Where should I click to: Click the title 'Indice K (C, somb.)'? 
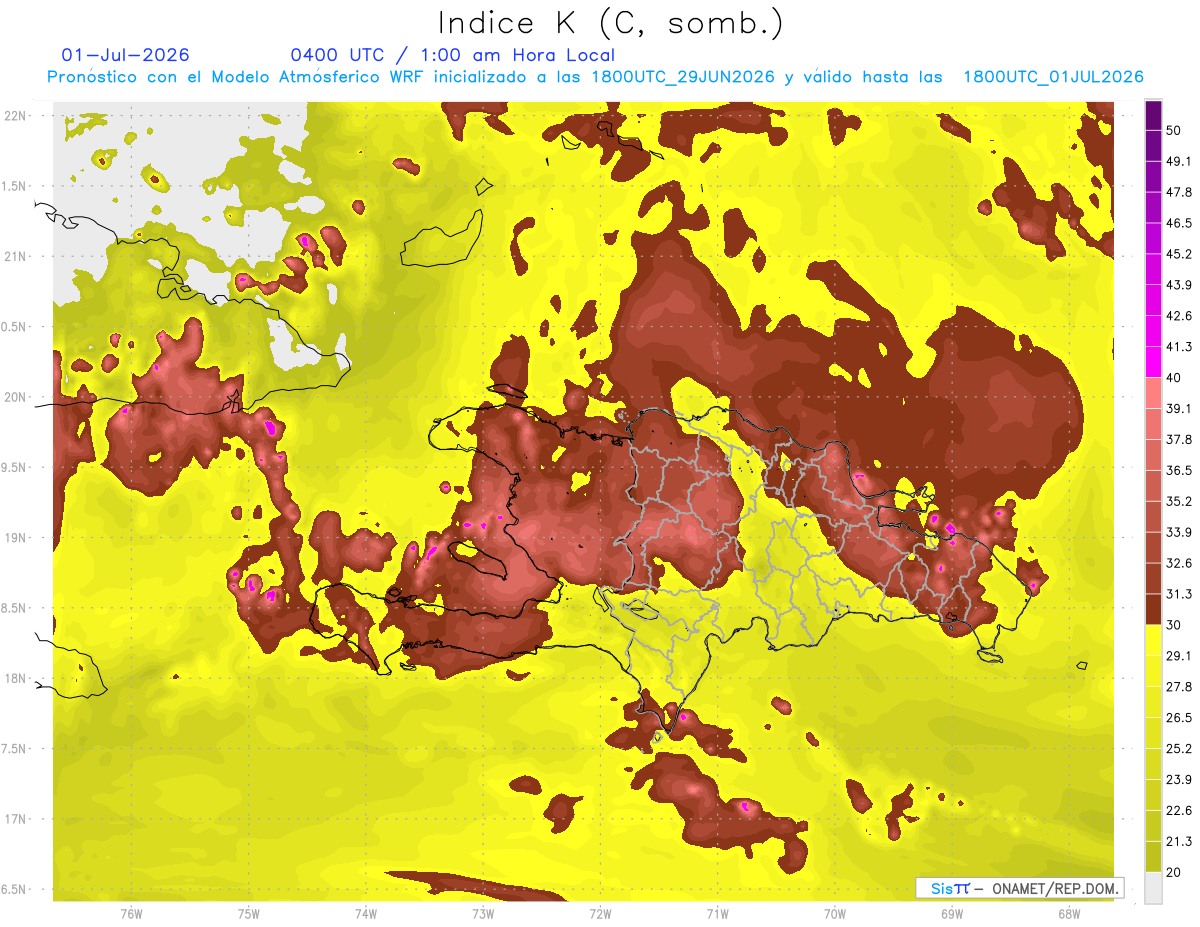tap(610, 23)
